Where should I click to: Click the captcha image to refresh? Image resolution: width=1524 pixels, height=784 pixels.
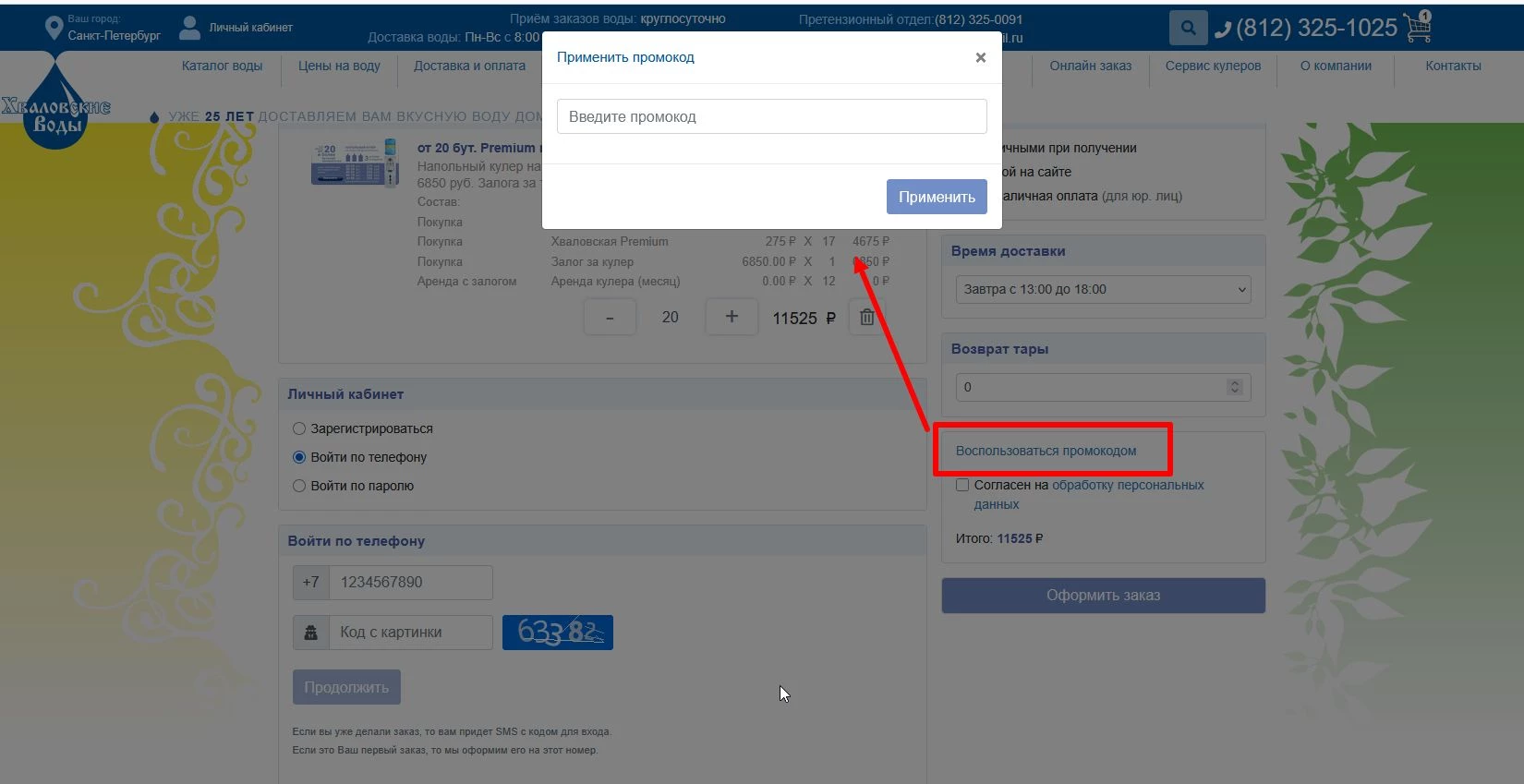pyautogui.click(x=557, y=633)
